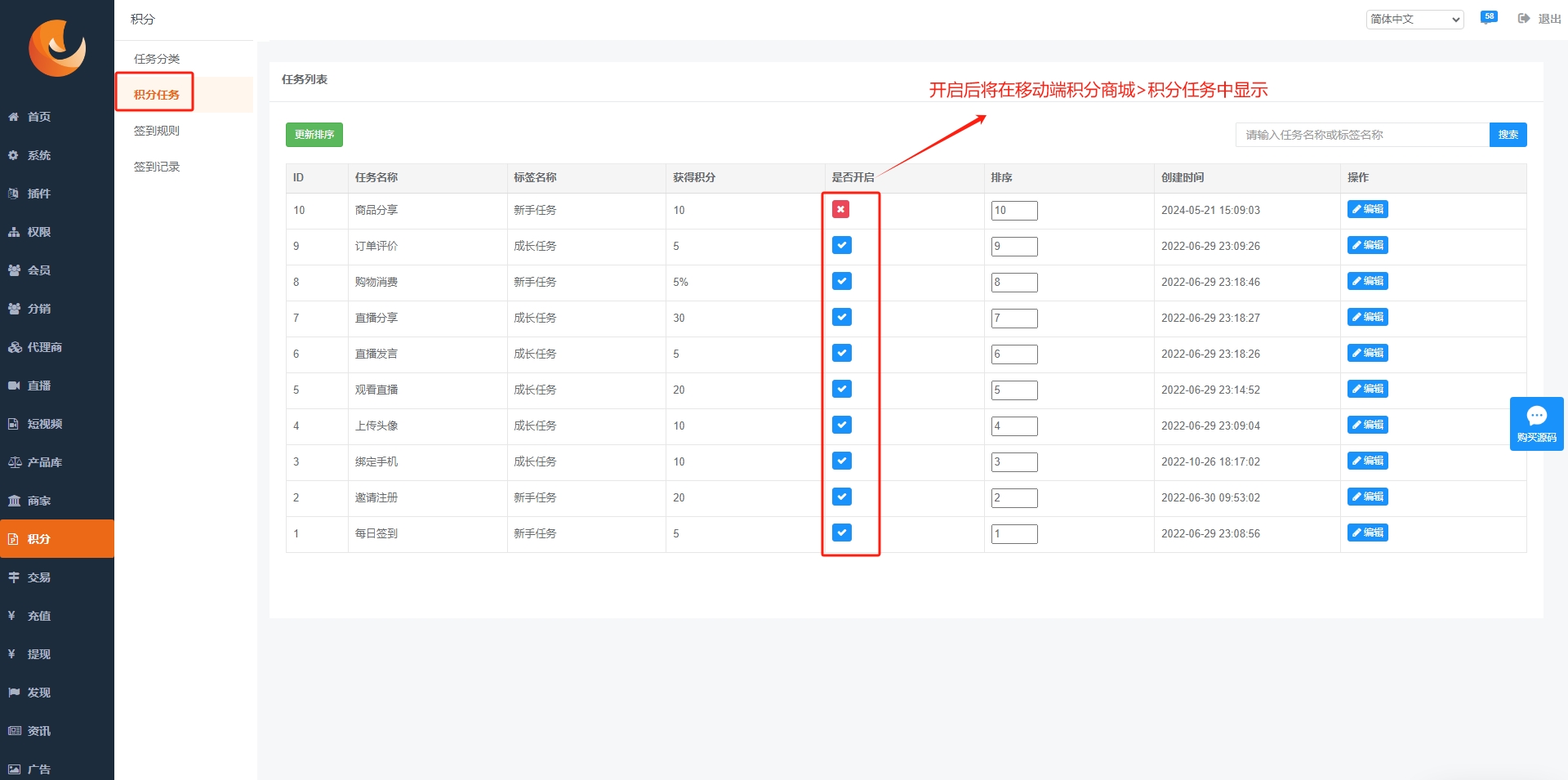
Task: Click the 获得积分 column header
Action: (x=694, y=177)
